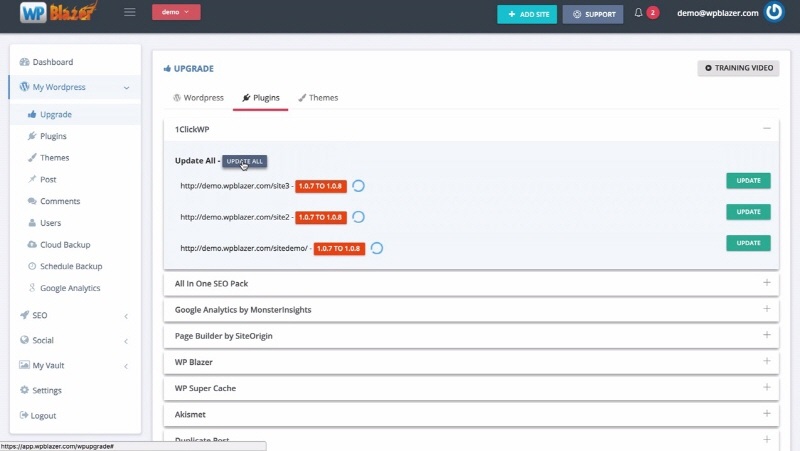Viewport: 800px width, 451px height.
Task: Update 1ClickWP on site3
Action: click(748, 181)
